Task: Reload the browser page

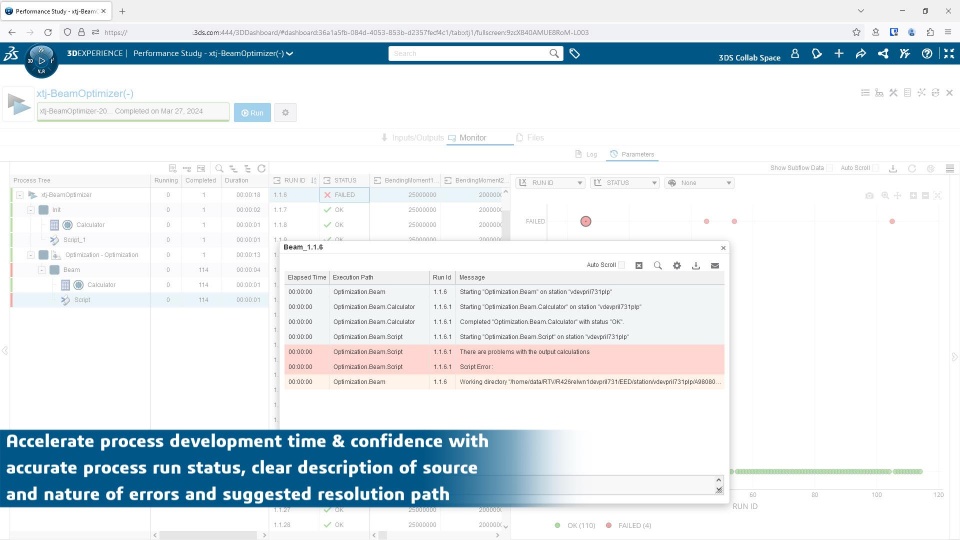Action: pyautogui.click(x=48, y=32)
